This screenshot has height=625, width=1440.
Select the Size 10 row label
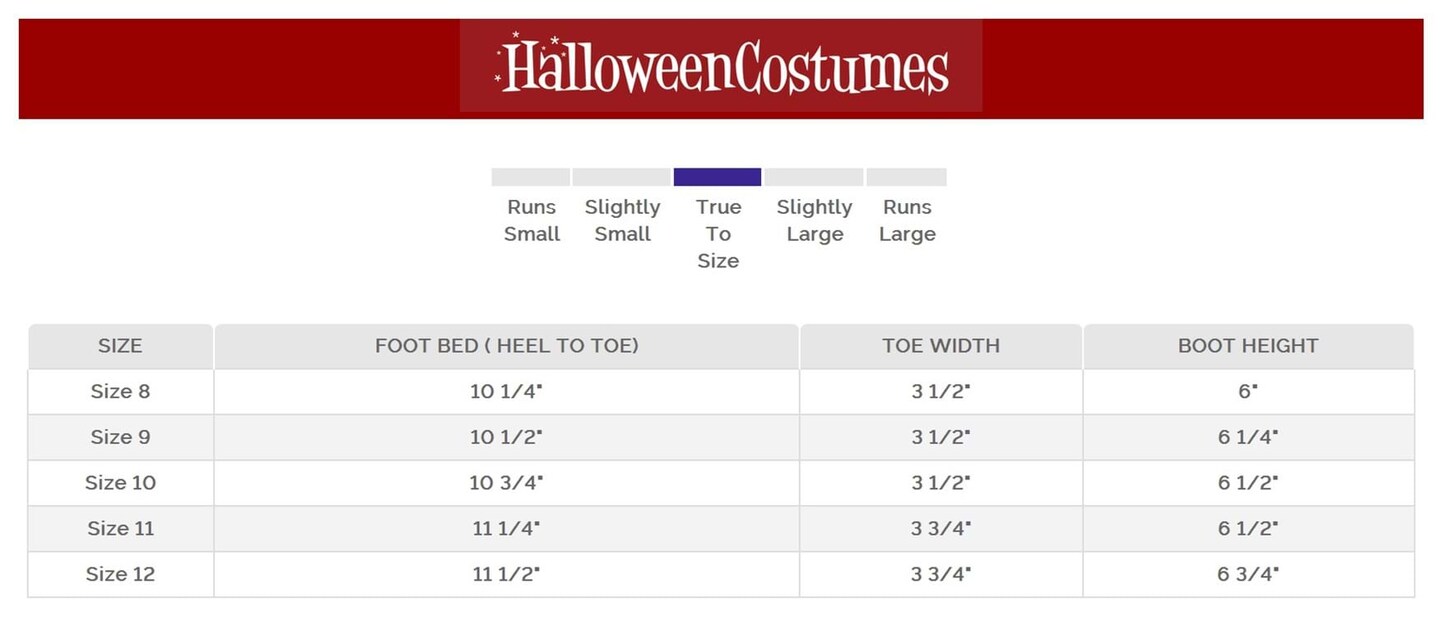pyautogui.click(x=120, y=483)
